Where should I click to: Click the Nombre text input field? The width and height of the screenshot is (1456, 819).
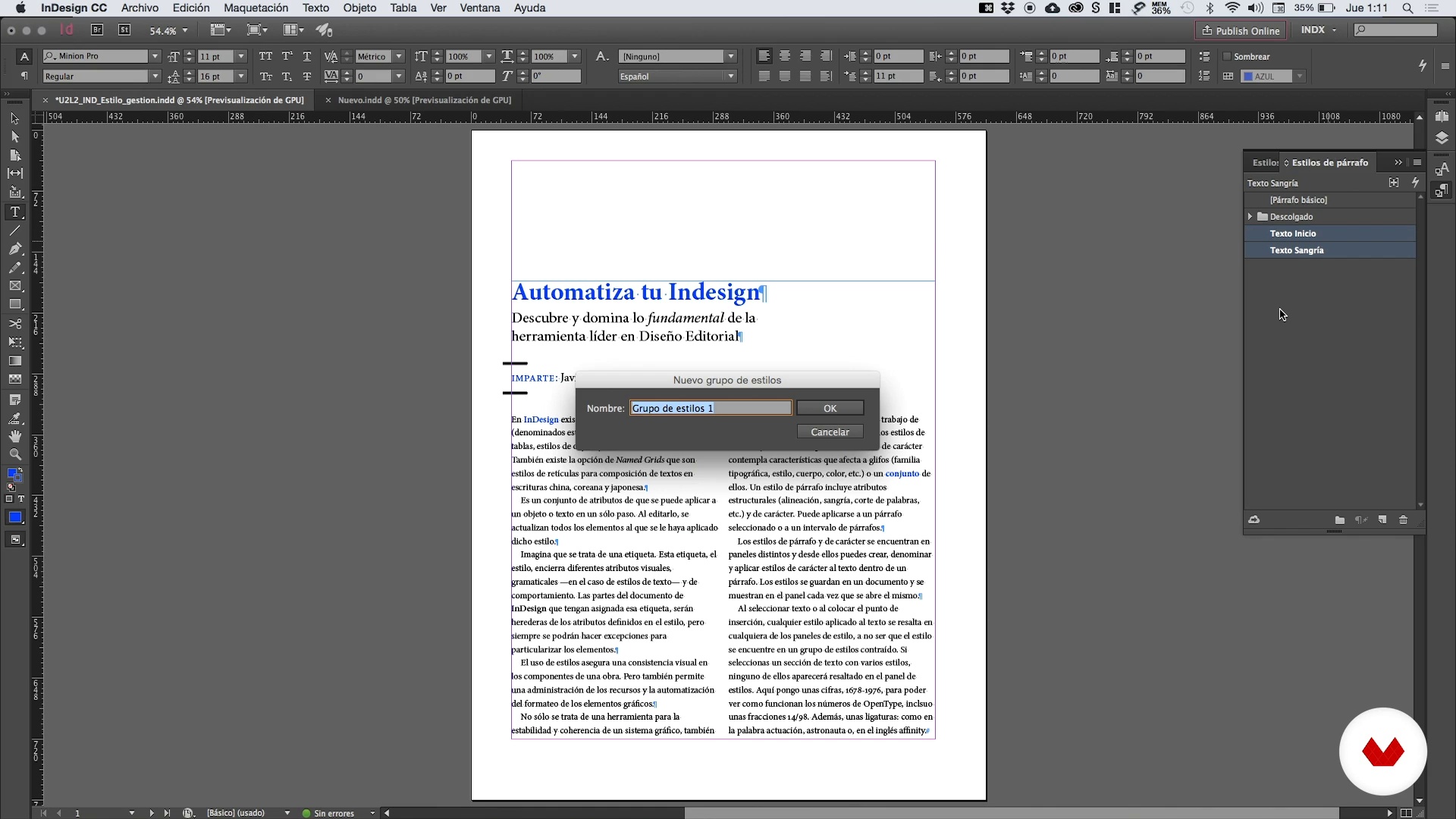pos(711,408)
